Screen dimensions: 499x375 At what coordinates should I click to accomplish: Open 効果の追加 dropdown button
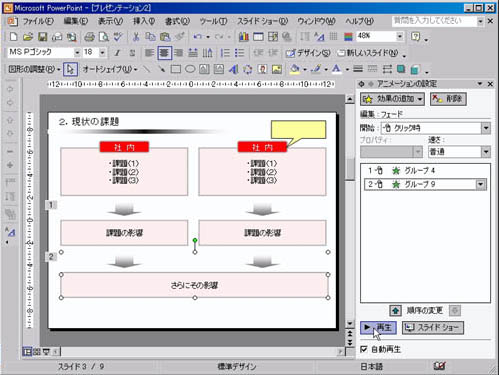click(392, 99)
